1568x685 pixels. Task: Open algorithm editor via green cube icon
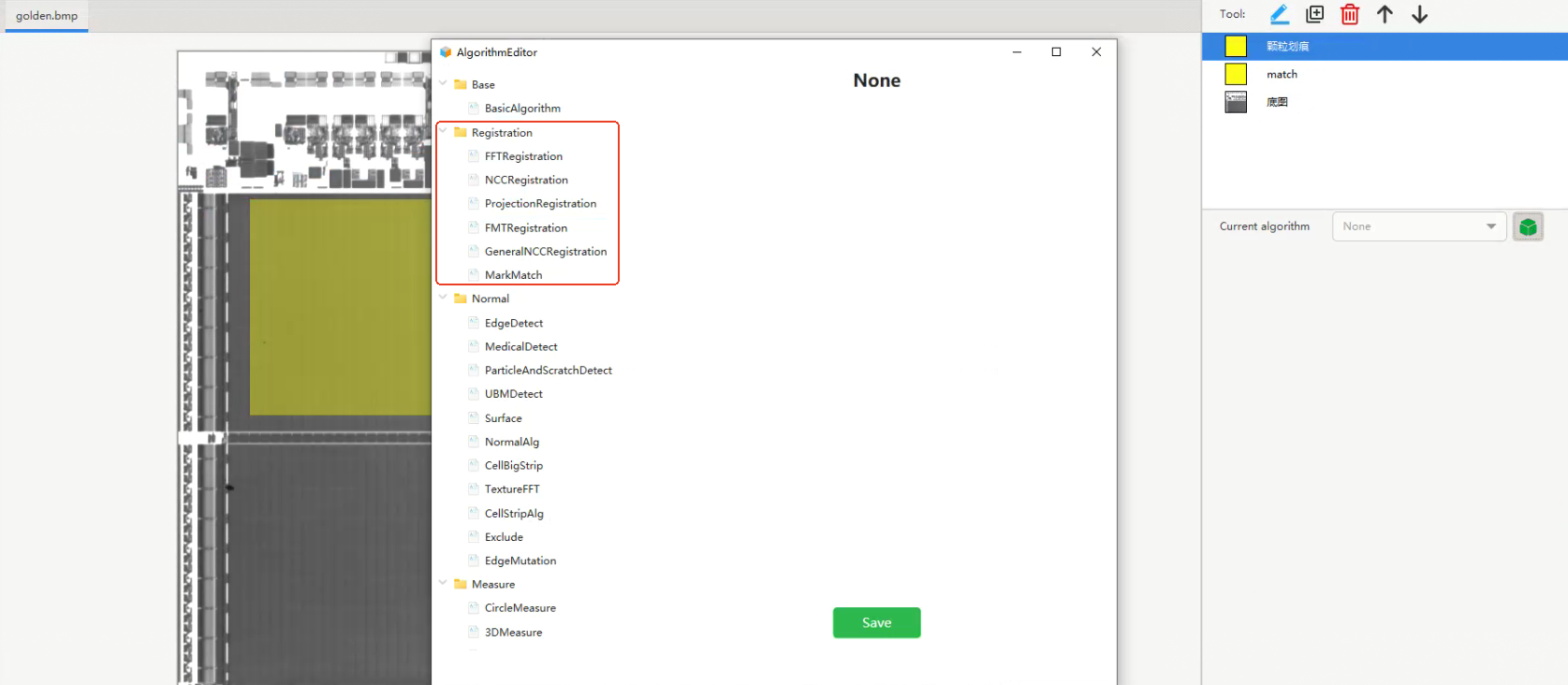click(x=1528, y=226)
